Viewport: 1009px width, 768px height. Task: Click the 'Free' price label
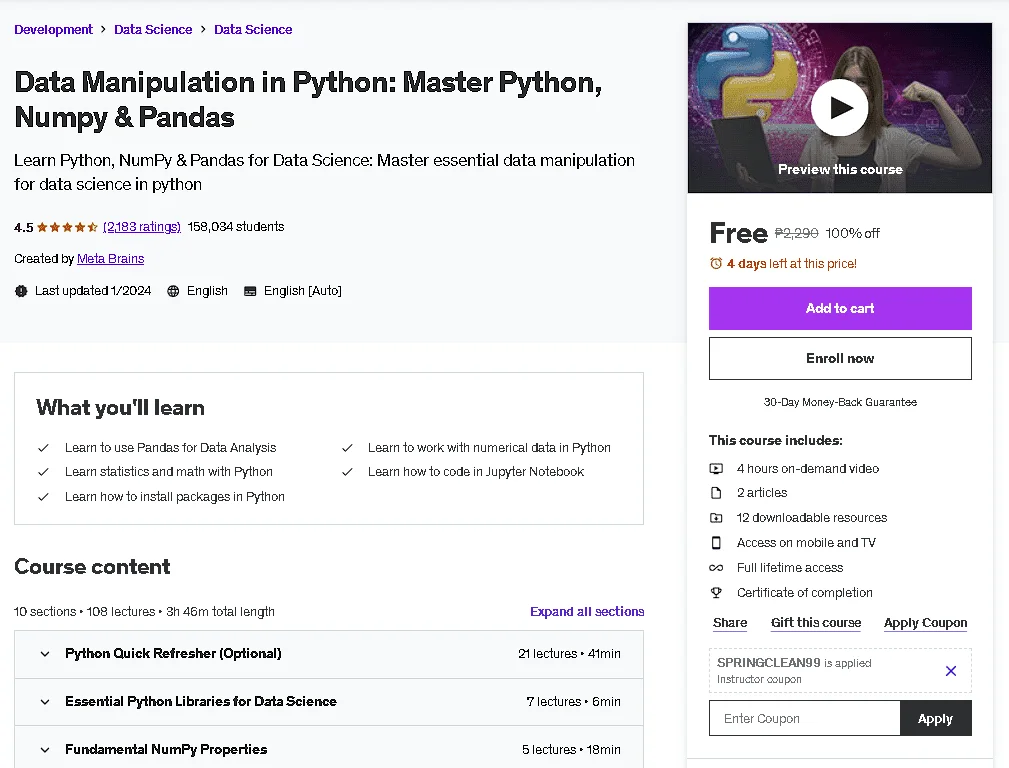coord(739,233)
